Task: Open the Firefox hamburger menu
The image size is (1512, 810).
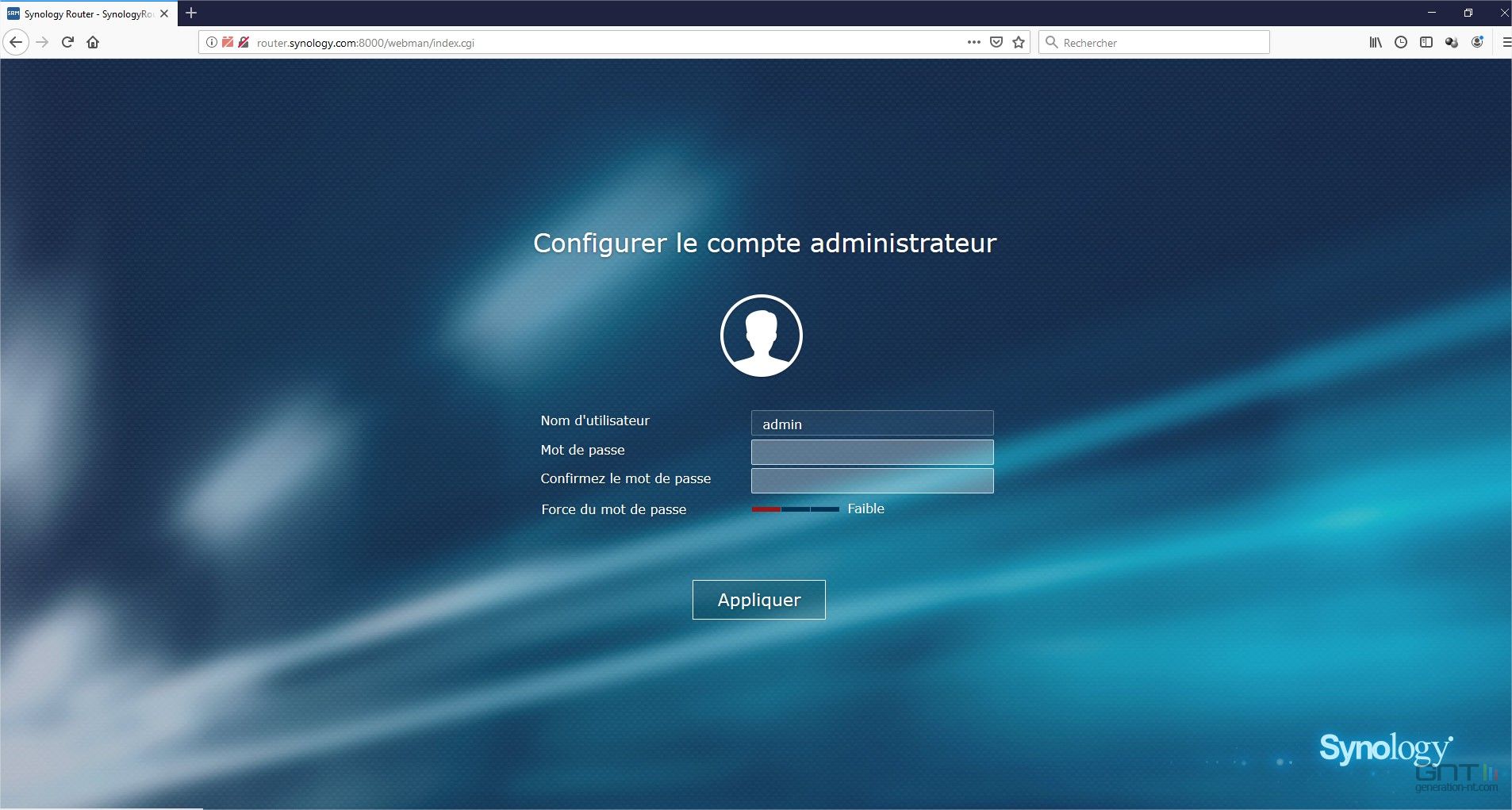Action: coord(1506,42)
